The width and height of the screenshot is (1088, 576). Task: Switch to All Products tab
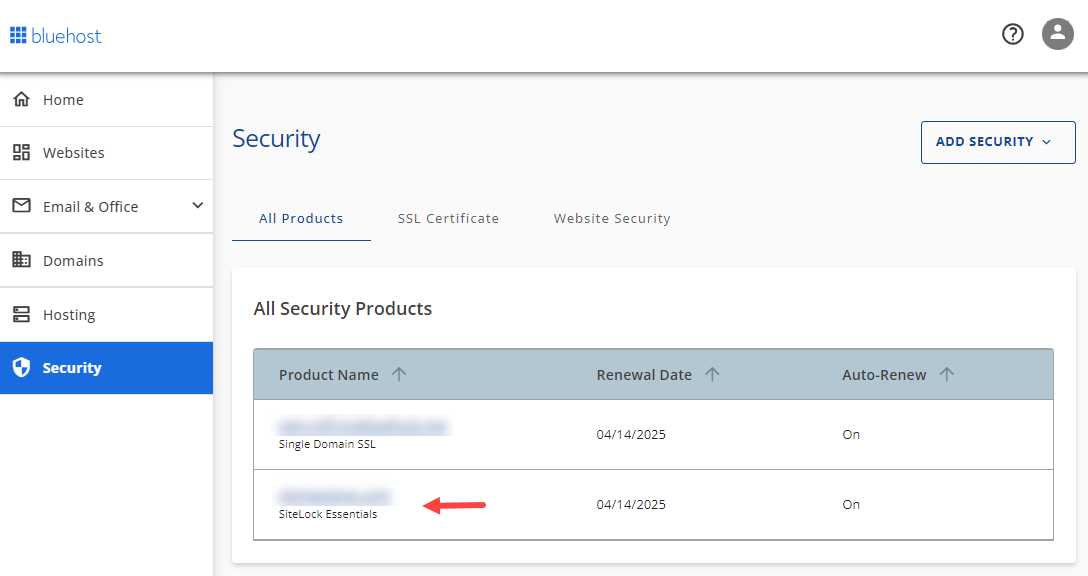(301, 219)
